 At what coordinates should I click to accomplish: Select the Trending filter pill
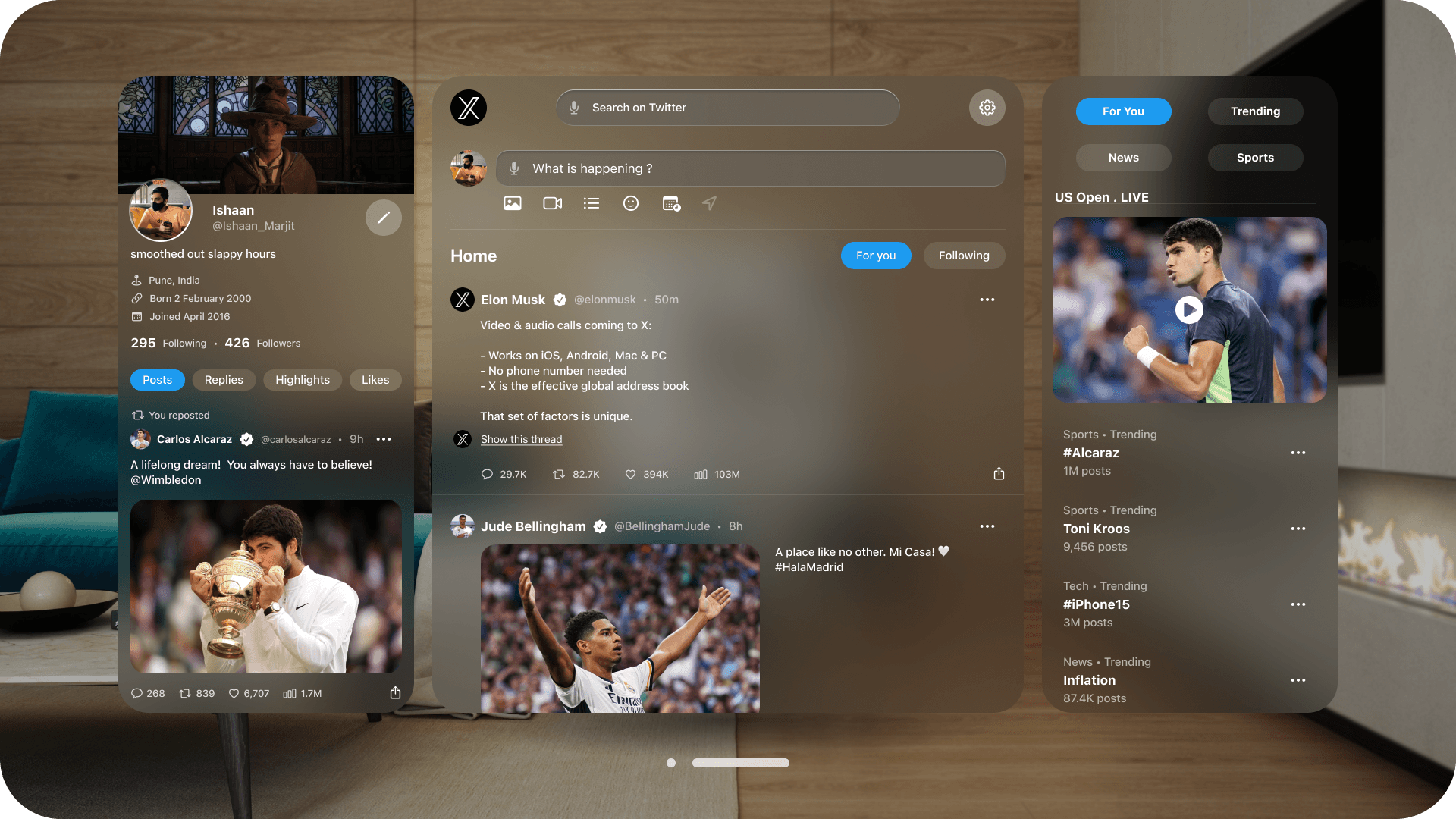(x=1255, y=111)
